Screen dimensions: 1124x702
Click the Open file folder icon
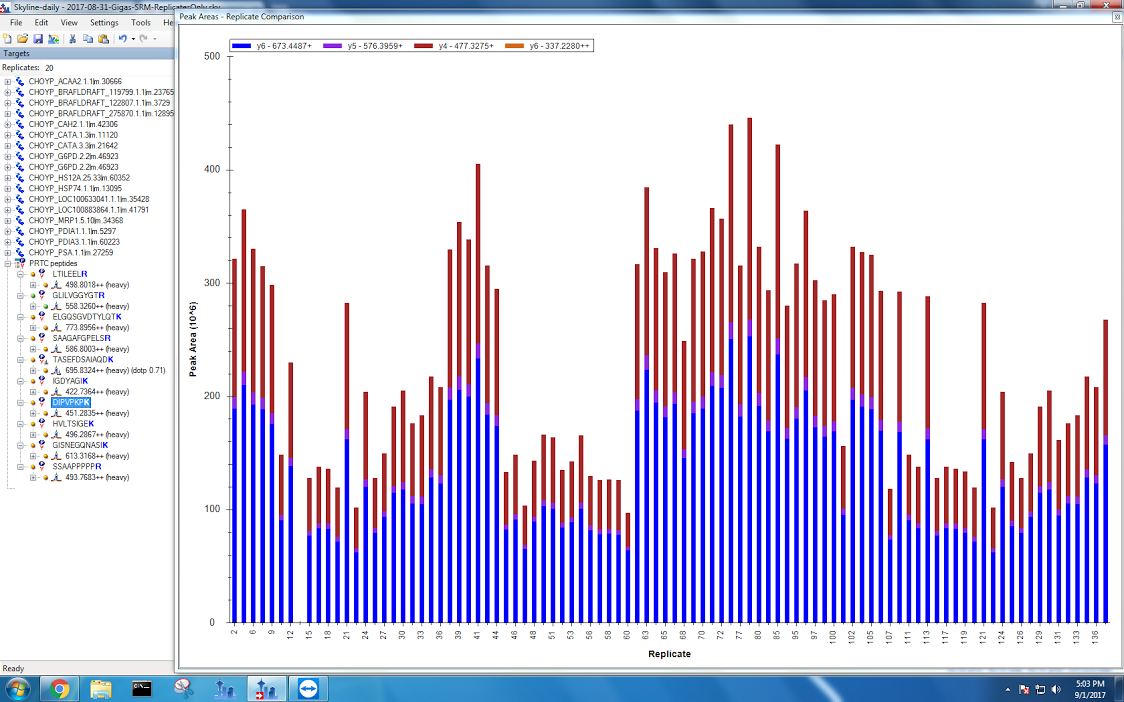(x=22, y=39)
